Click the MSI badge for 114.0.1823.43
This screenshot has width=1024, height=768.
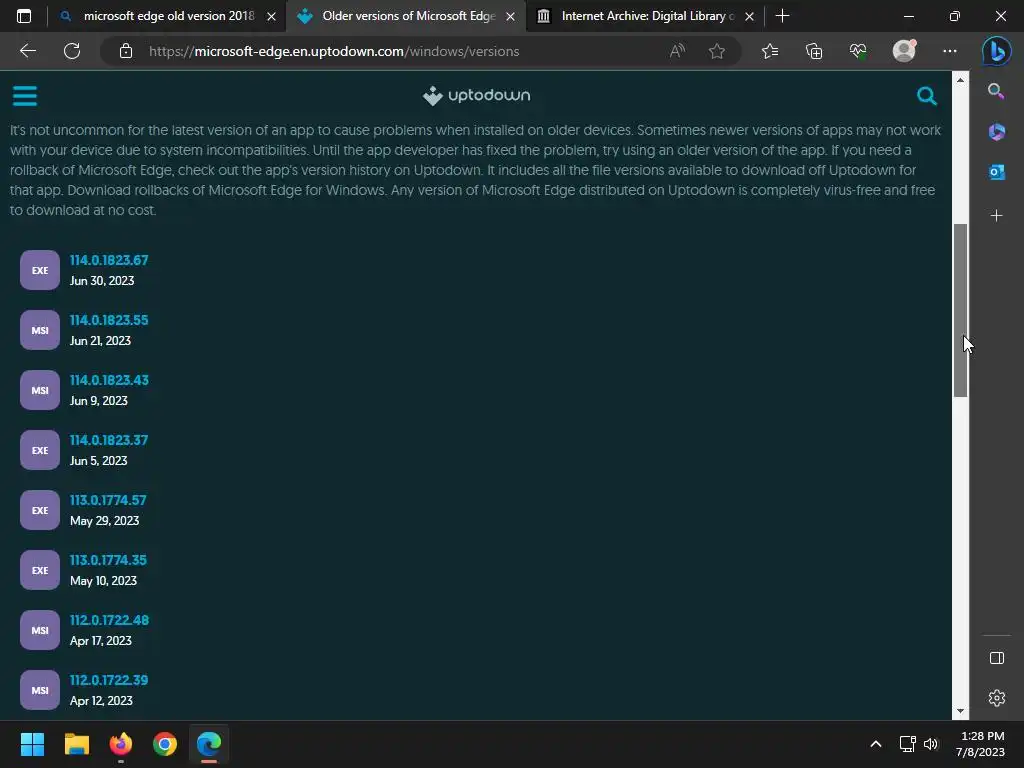tap(40, 390)
